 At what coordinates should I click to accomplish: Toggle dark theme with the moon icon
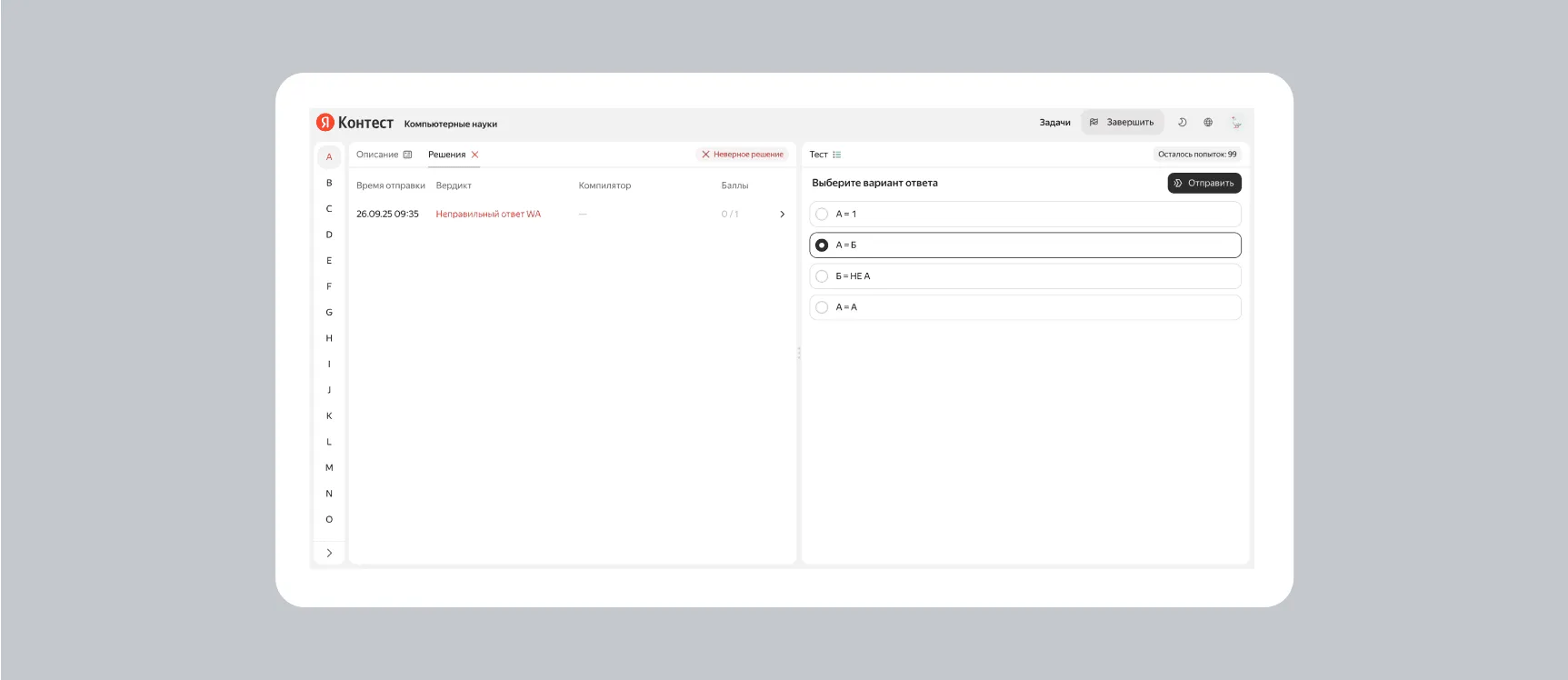1182,123
